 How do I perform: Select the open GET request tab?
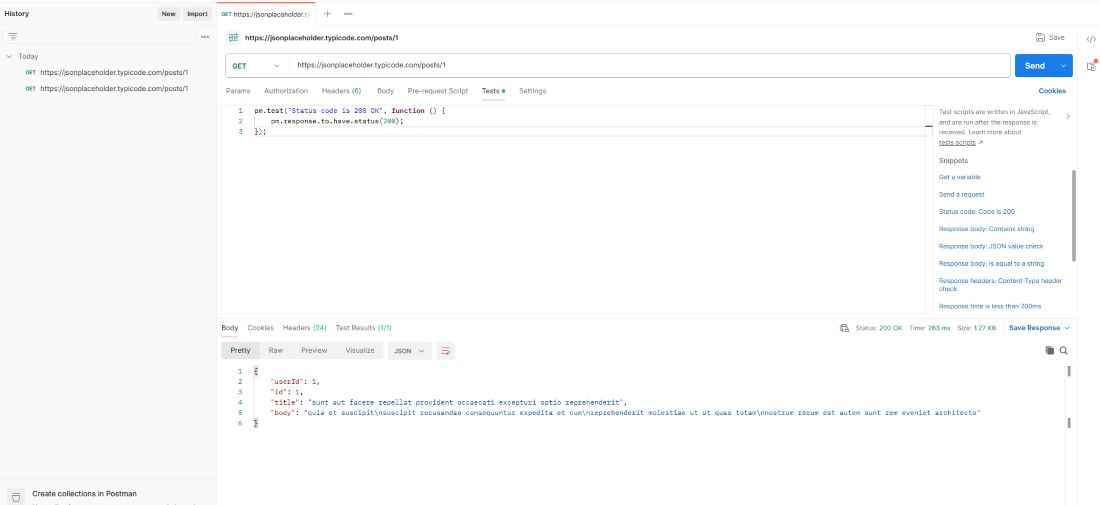tap(265, 13)
